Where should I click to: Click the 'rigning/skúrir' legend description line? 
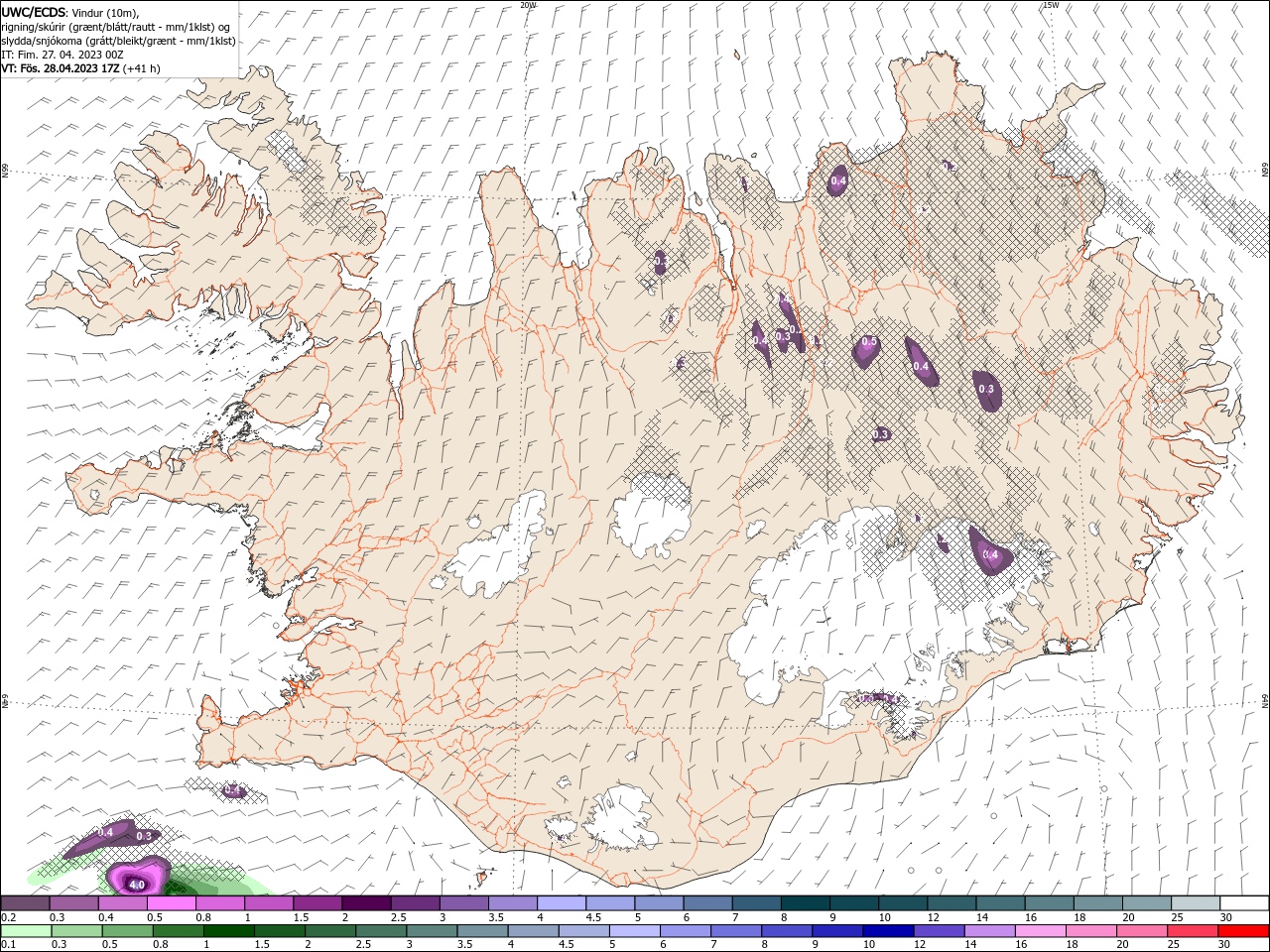[117, 27]
